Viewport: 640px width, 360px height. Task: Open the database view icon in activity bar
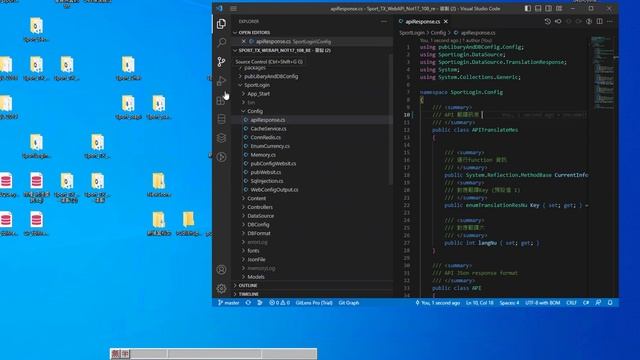pos(221,119)
